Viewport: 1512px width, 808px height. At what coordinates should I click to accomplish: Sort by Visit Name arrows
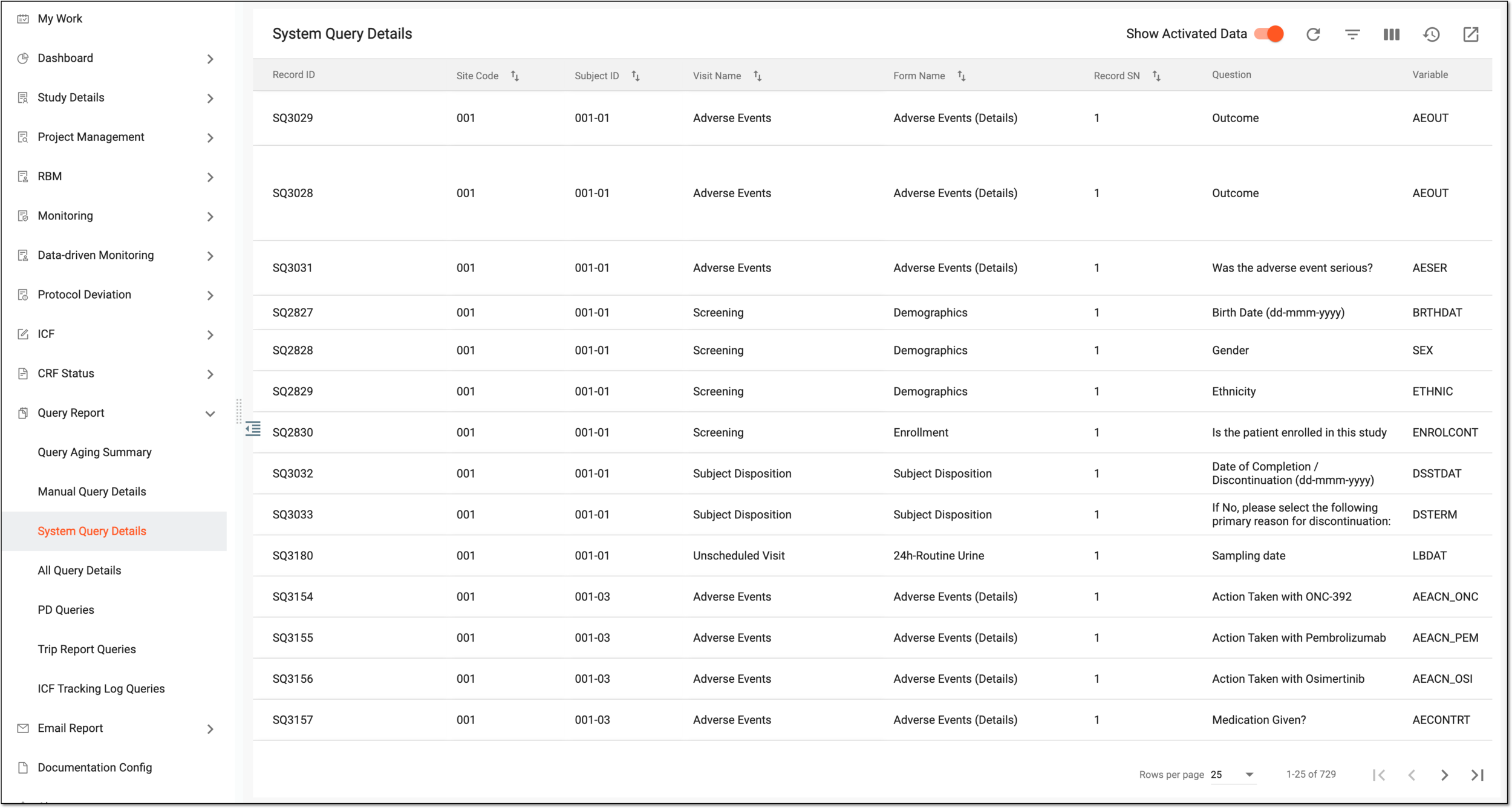point(757,76)
